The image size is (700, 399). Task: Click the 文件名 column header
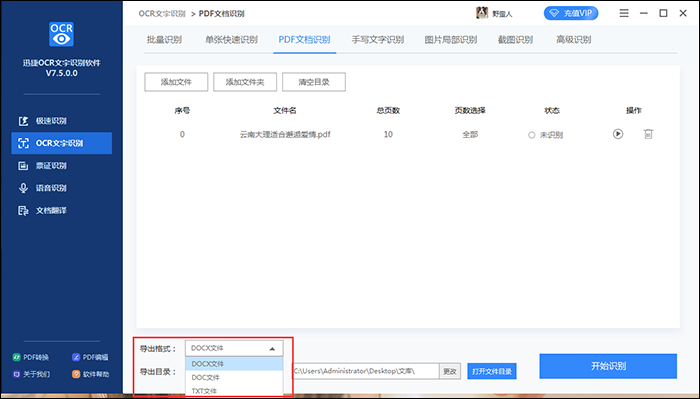pyautogui.click(x=285, y=111)
